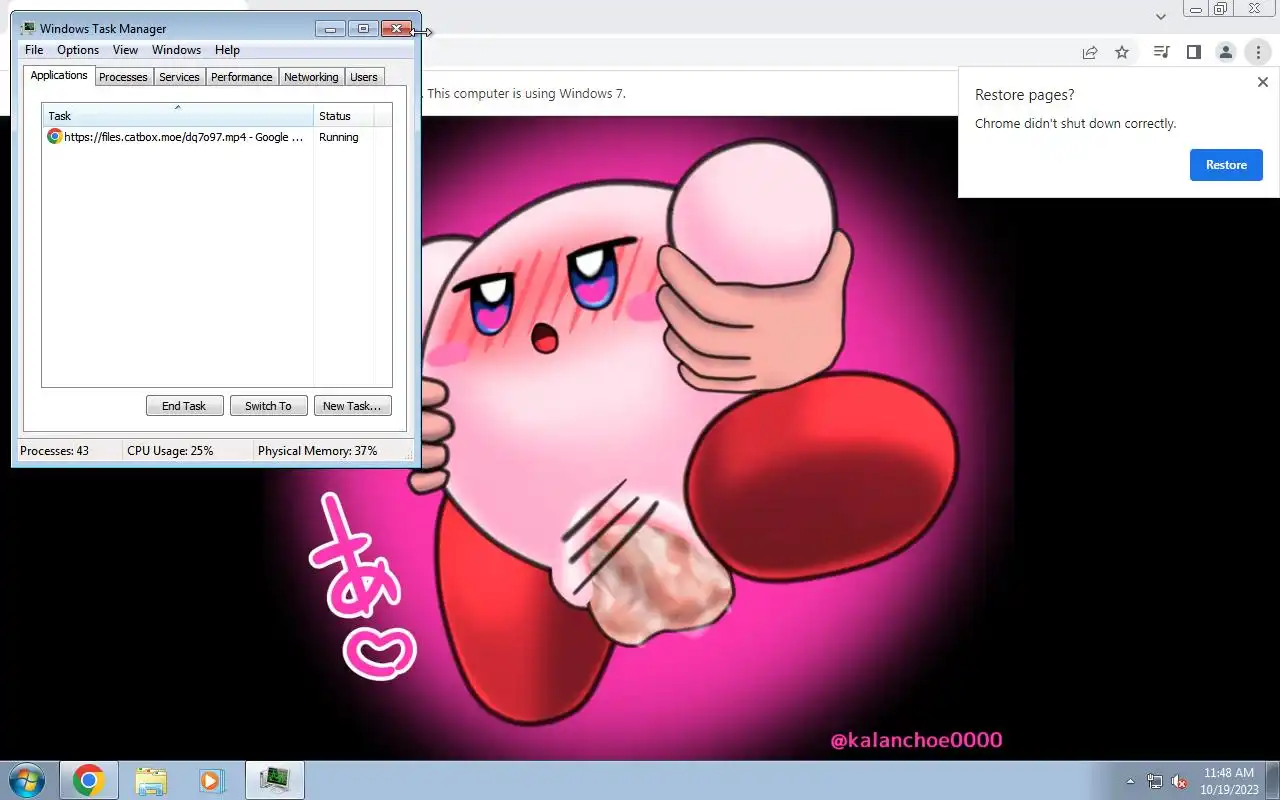Click the network tray icon

tap(1155, 781)
